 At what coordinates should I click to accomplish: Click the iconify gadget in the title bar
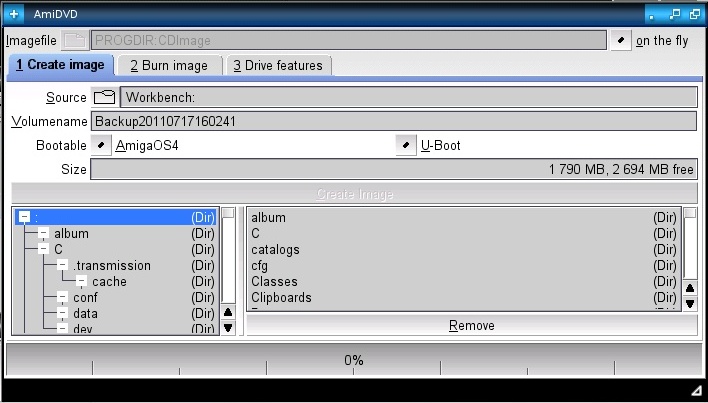(652, 14)
